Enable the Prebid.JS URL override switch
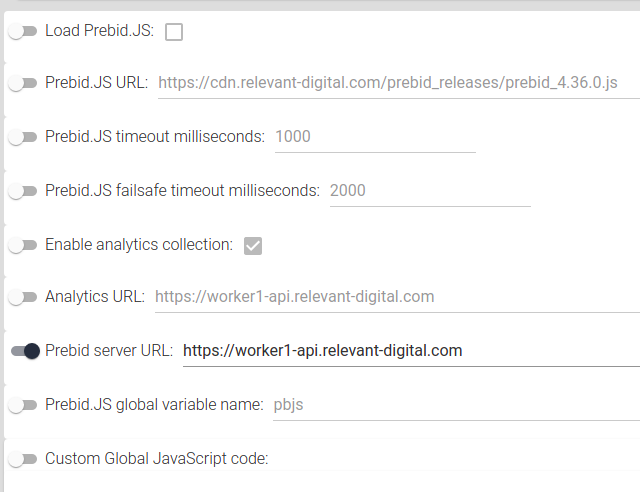Screen dimensions: 640x492 coord(23,83)
